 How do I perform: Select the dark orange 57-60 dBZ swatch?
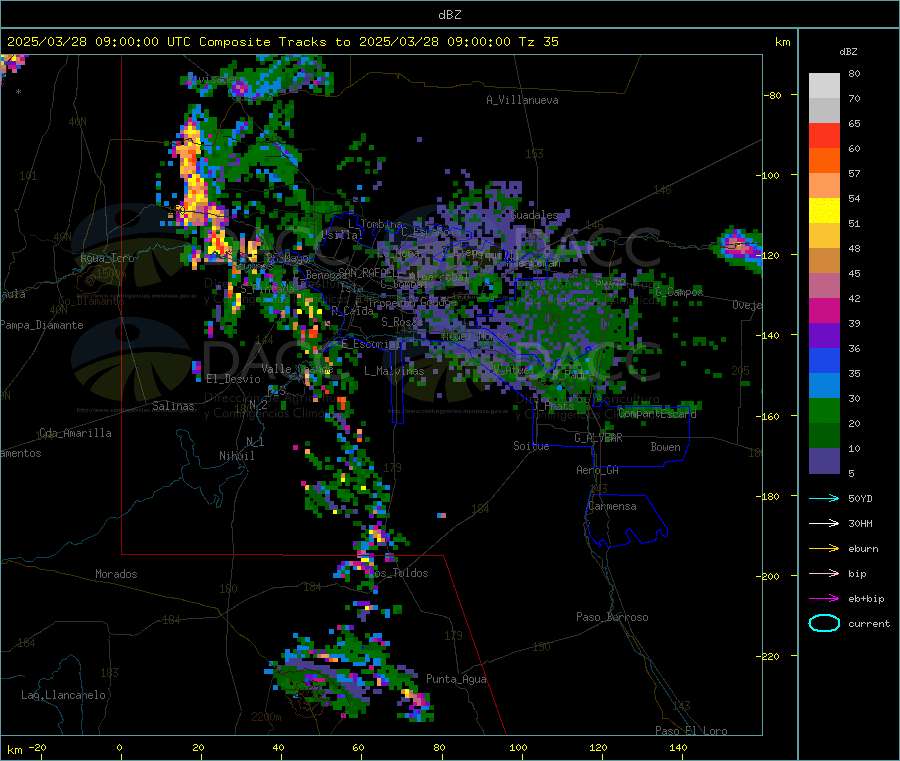(824, 161)
